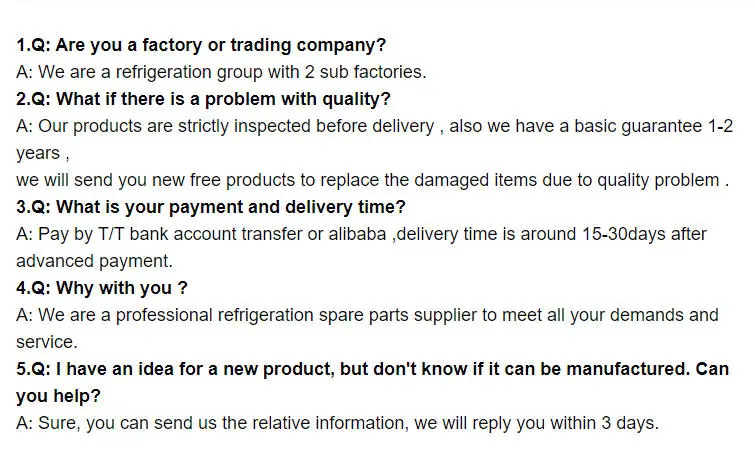755x461 pixels.
Task: Click the line 'we will send you new free products'
Action: pyautogui.click(x=371, y=180)
